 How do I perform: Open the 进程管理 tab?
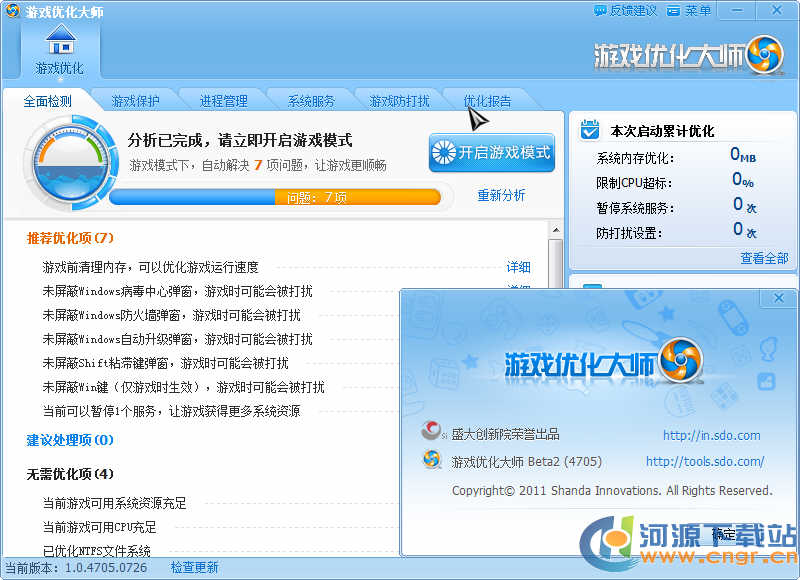tap(223, 101)
